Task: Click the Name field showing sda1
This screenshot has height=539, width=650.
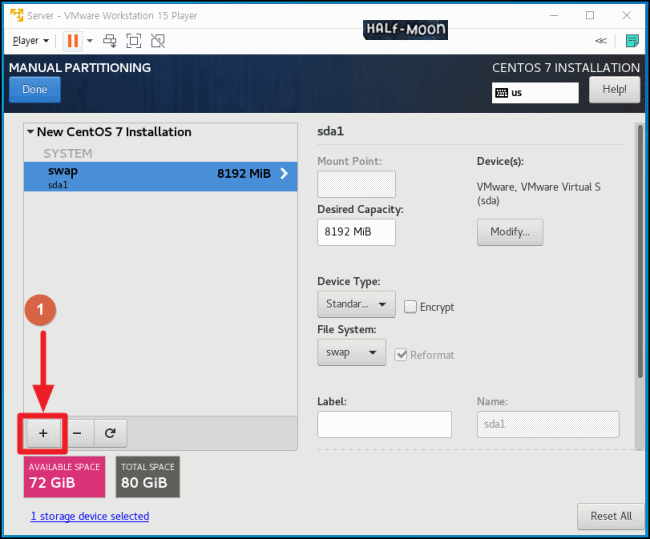Action: coord(548,425)
